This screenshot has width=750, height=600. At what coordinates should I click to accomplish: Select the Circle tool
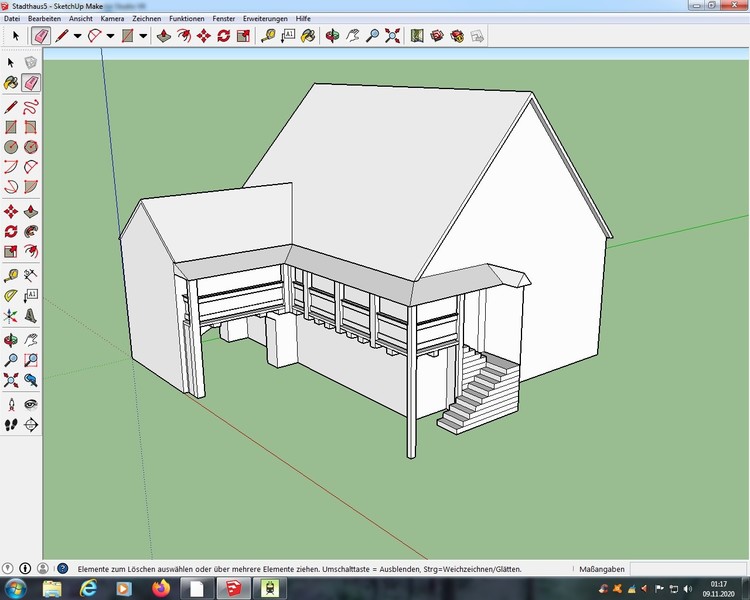[11, 147]
